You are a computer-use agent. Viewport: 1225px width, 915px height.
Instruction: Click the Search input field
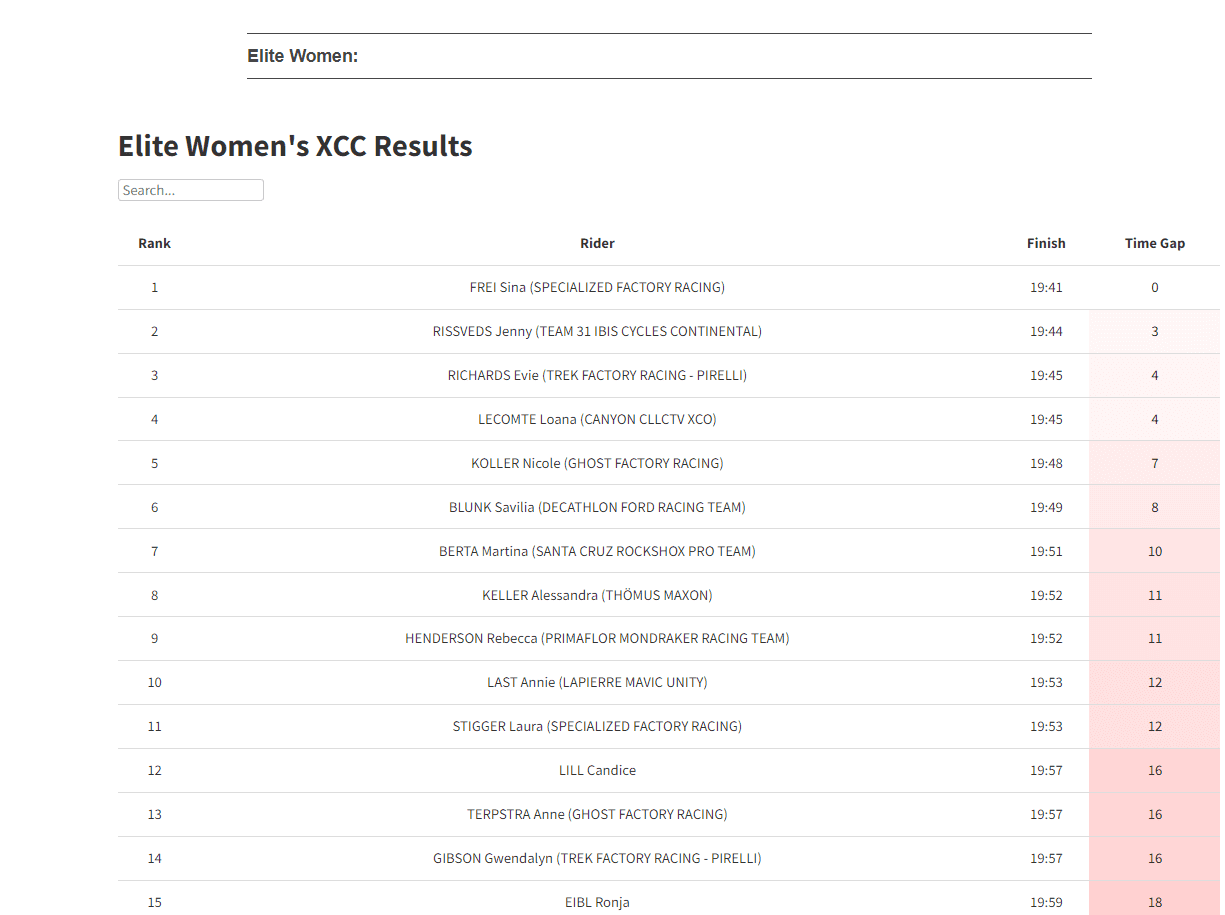[191, 190]
